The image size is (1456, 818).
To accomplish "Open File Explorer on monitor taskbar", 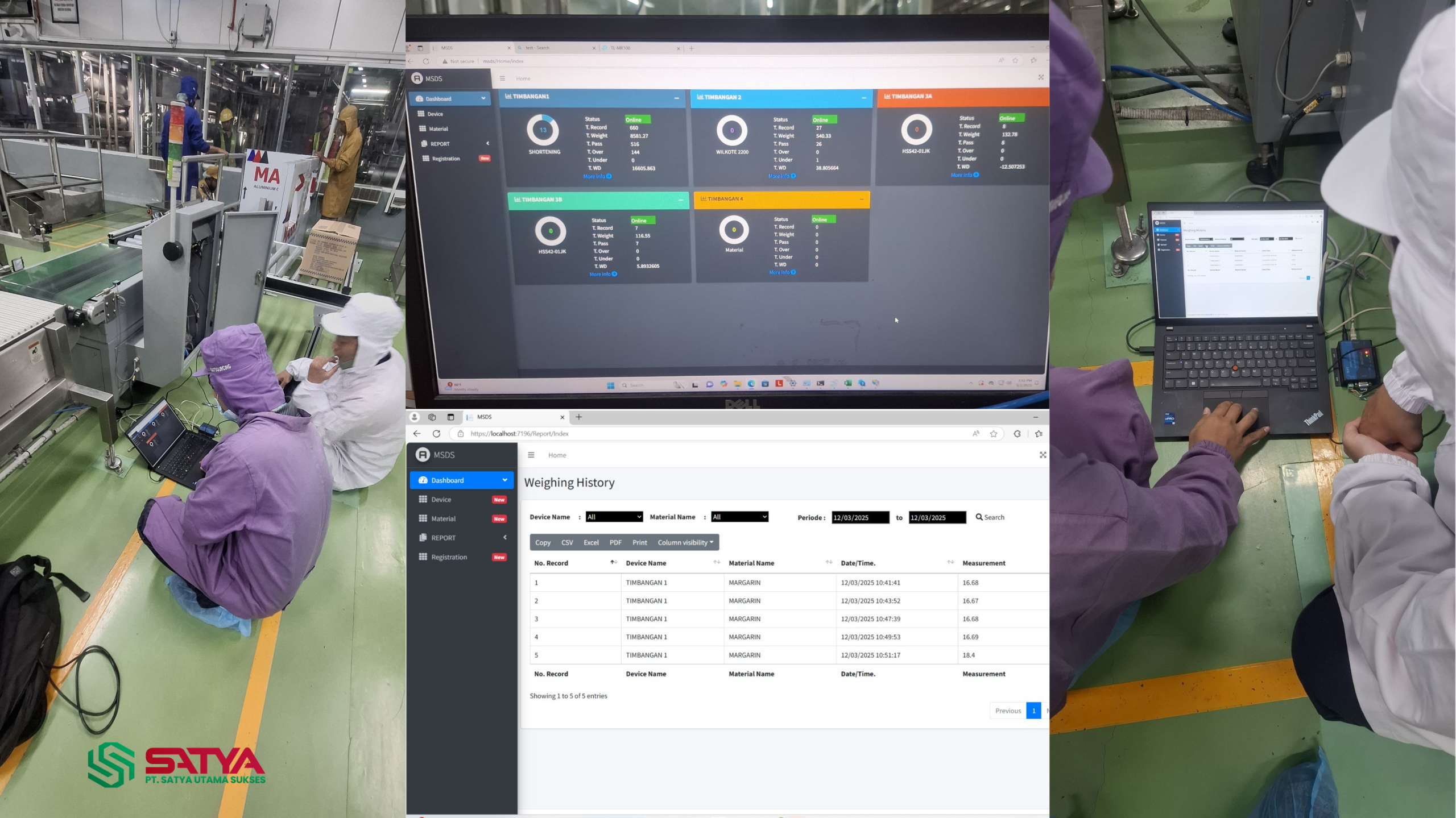I will [x=737, y=384].
